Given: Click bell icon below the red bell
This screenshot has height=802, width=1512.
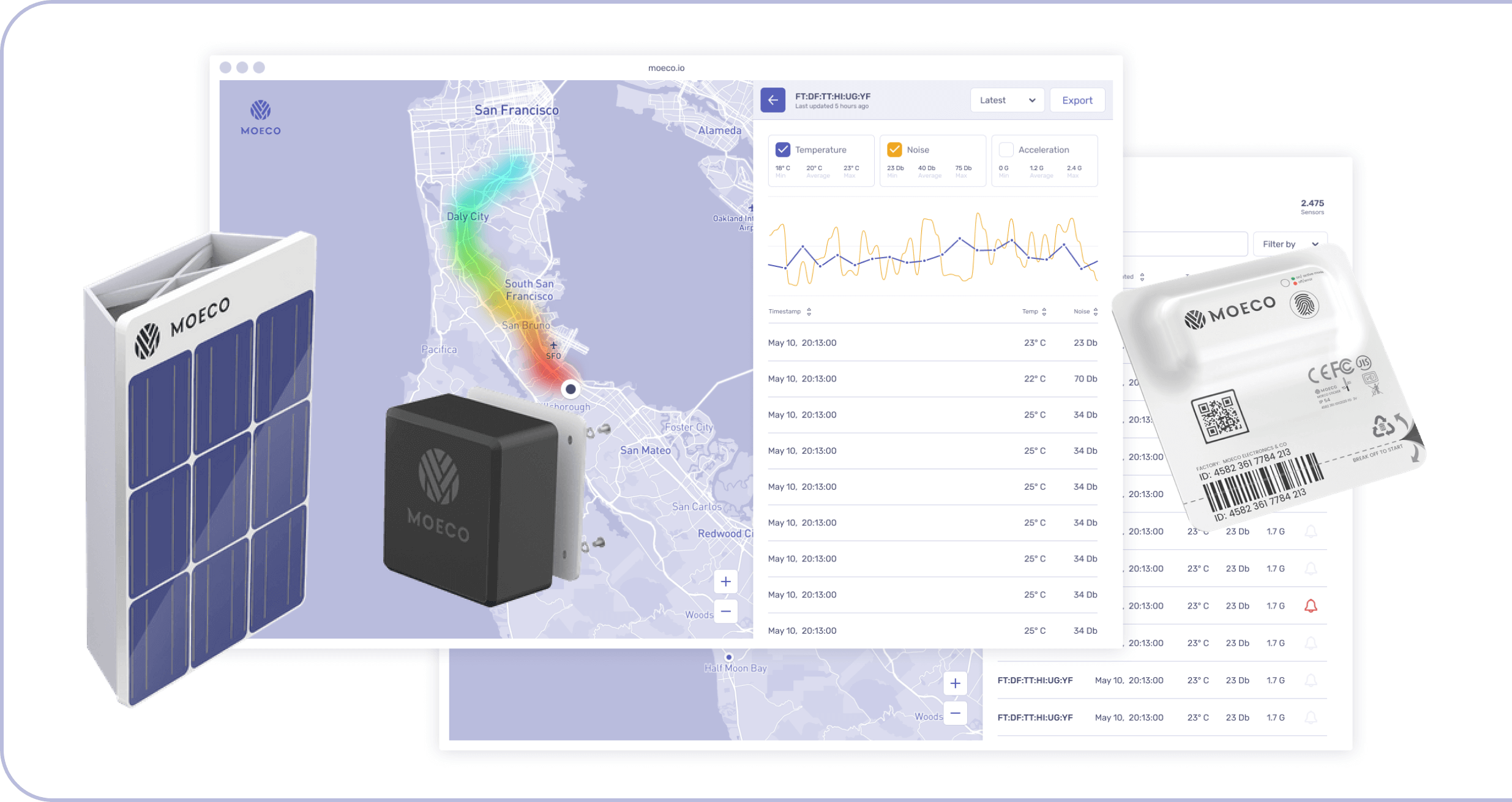Looking at the screenshot, I should tap(1311, 643).
